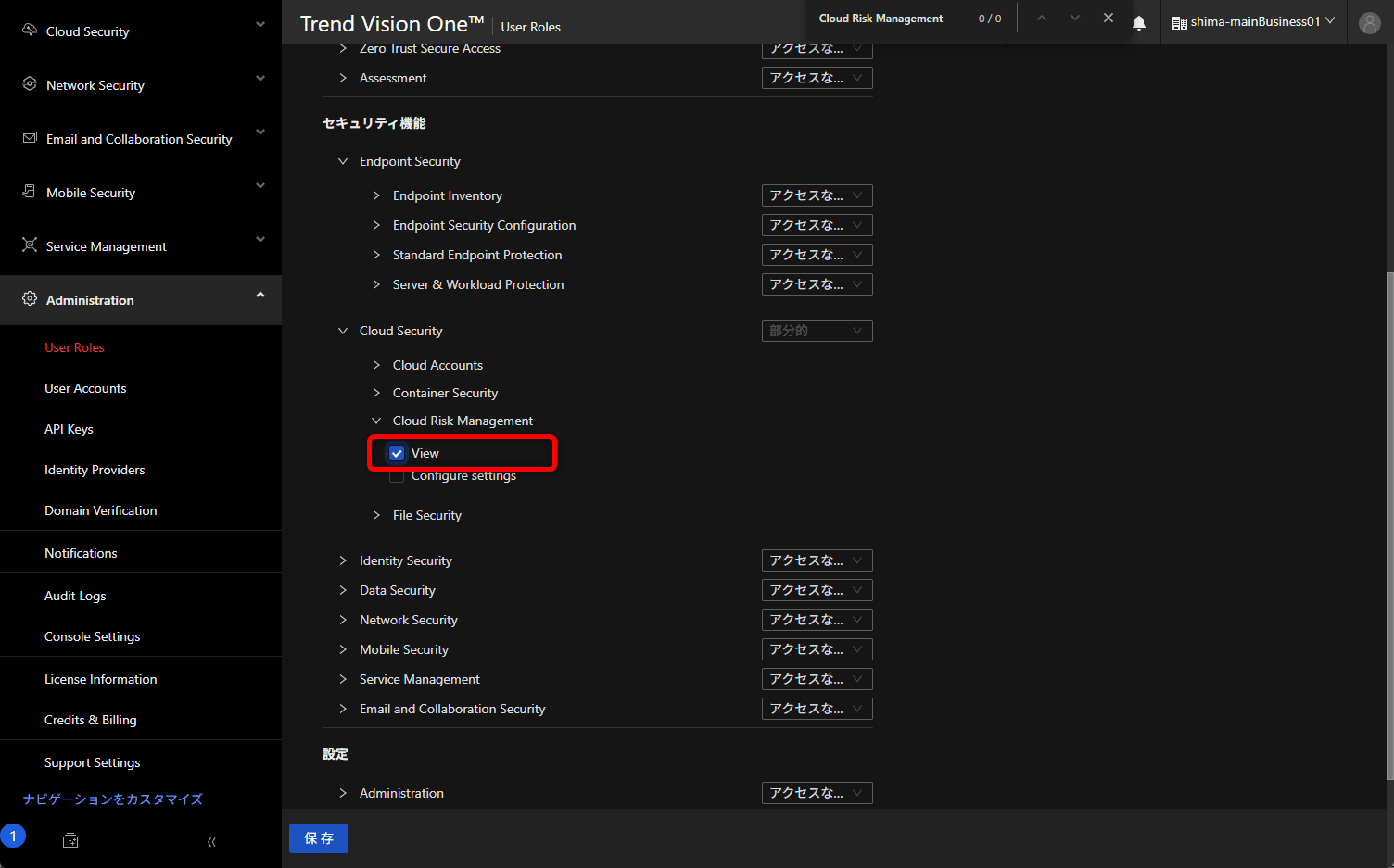This screenshot has width=1394, height=868.
Task: Open User Accounts in the sidebar
Action: coord(85,388)
